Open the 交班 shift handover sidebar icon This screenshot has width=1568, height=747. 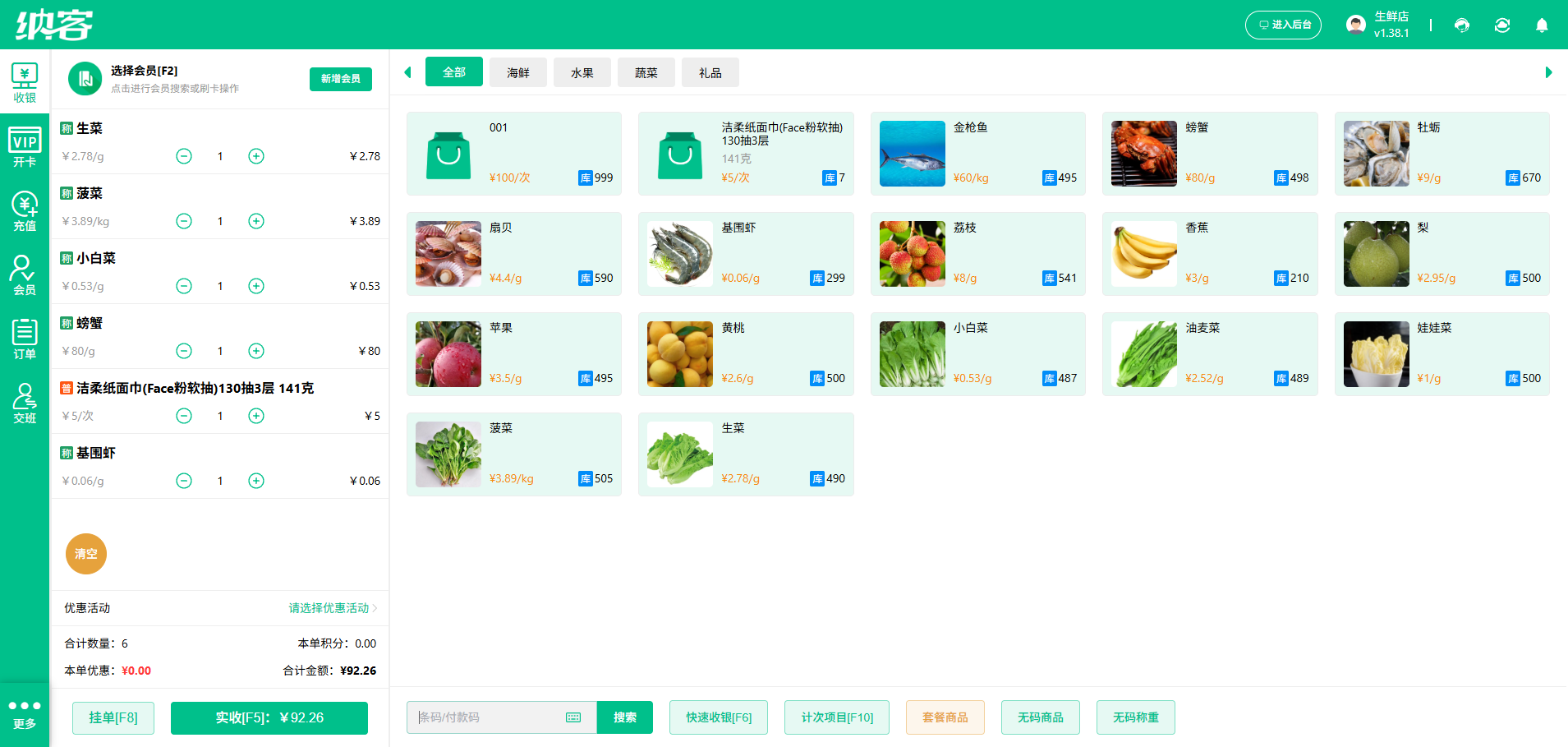click(x=25, y=403)
